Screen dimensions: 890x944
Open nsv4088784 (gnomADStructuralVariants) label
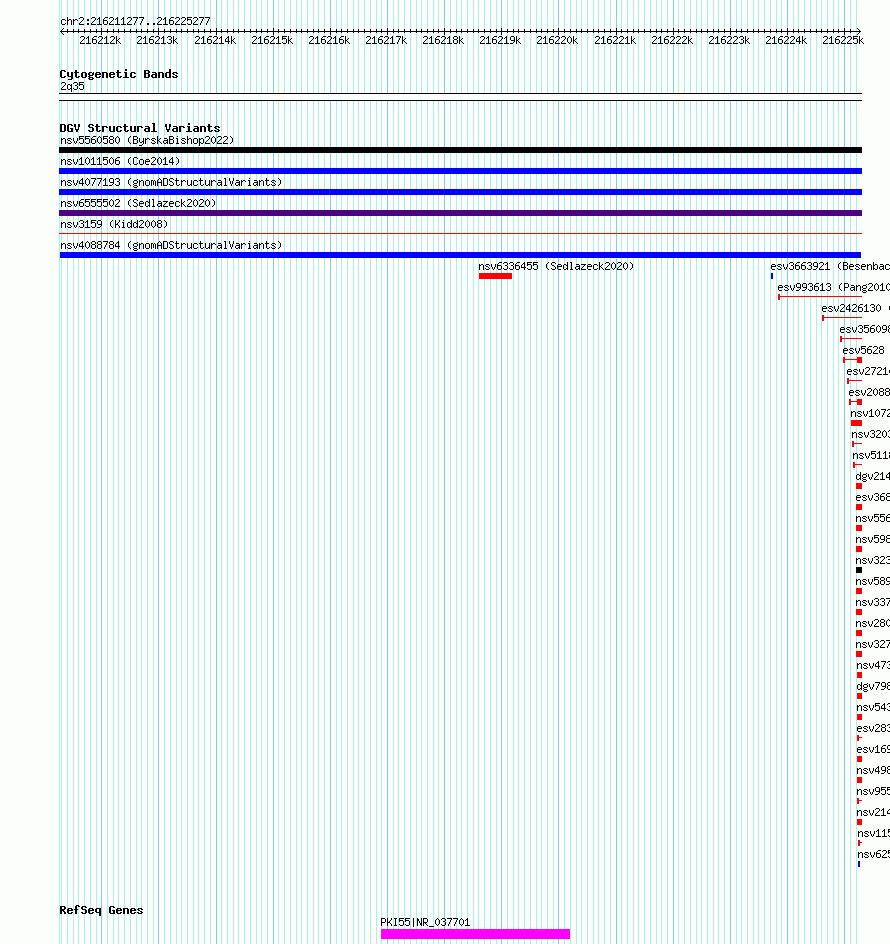171,245
